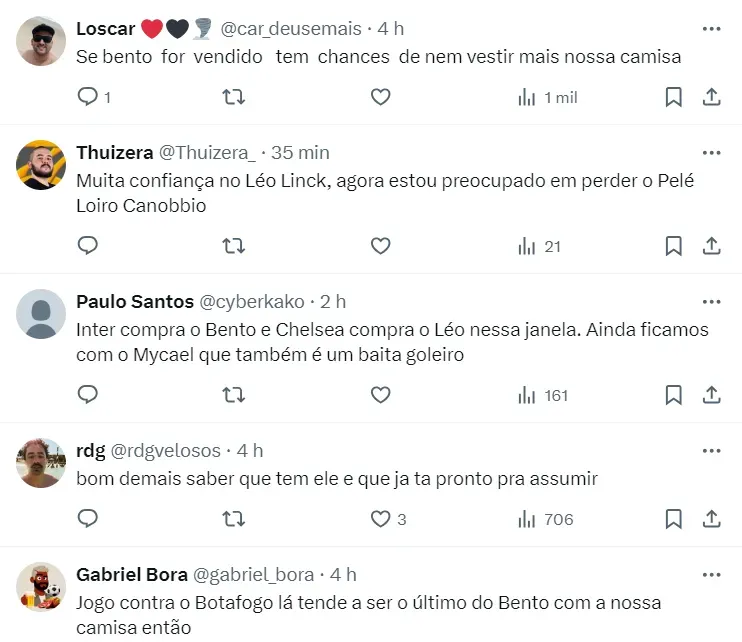Screen dimensions: 742x642
Task: Share Thuizera's tweet
Action: [712, 246]
